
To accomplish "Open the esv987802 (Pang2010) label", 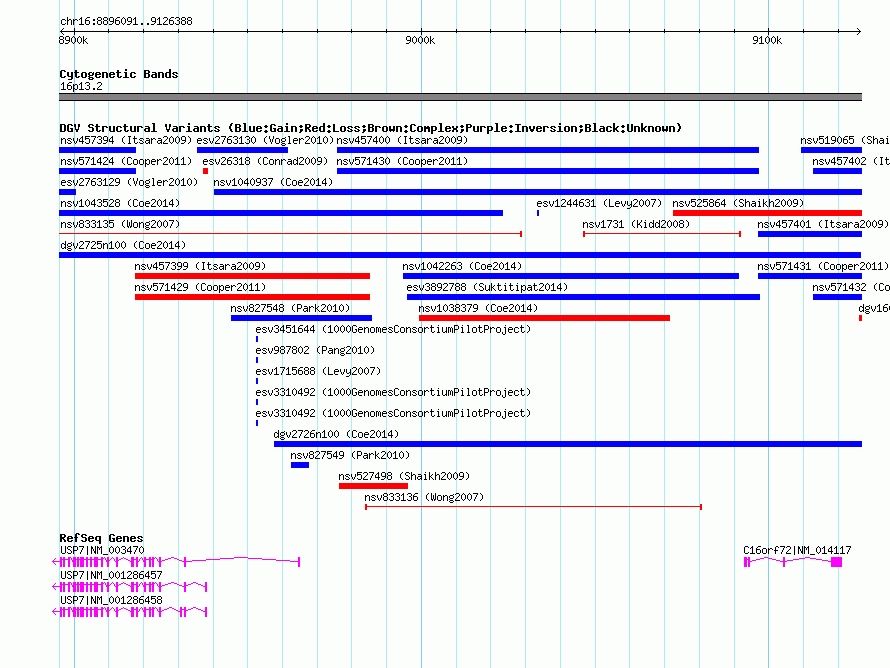I will pyautogui.click(x=315, y=350).
